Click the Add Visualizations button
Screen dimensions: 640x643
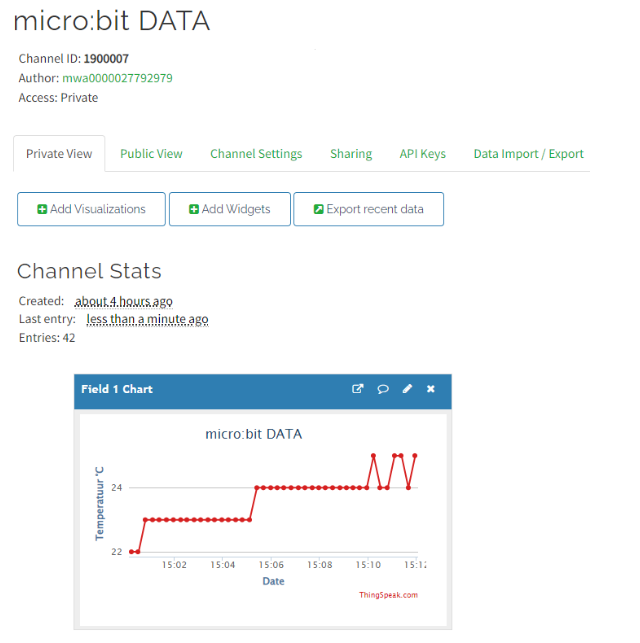(x=91, y=209)
